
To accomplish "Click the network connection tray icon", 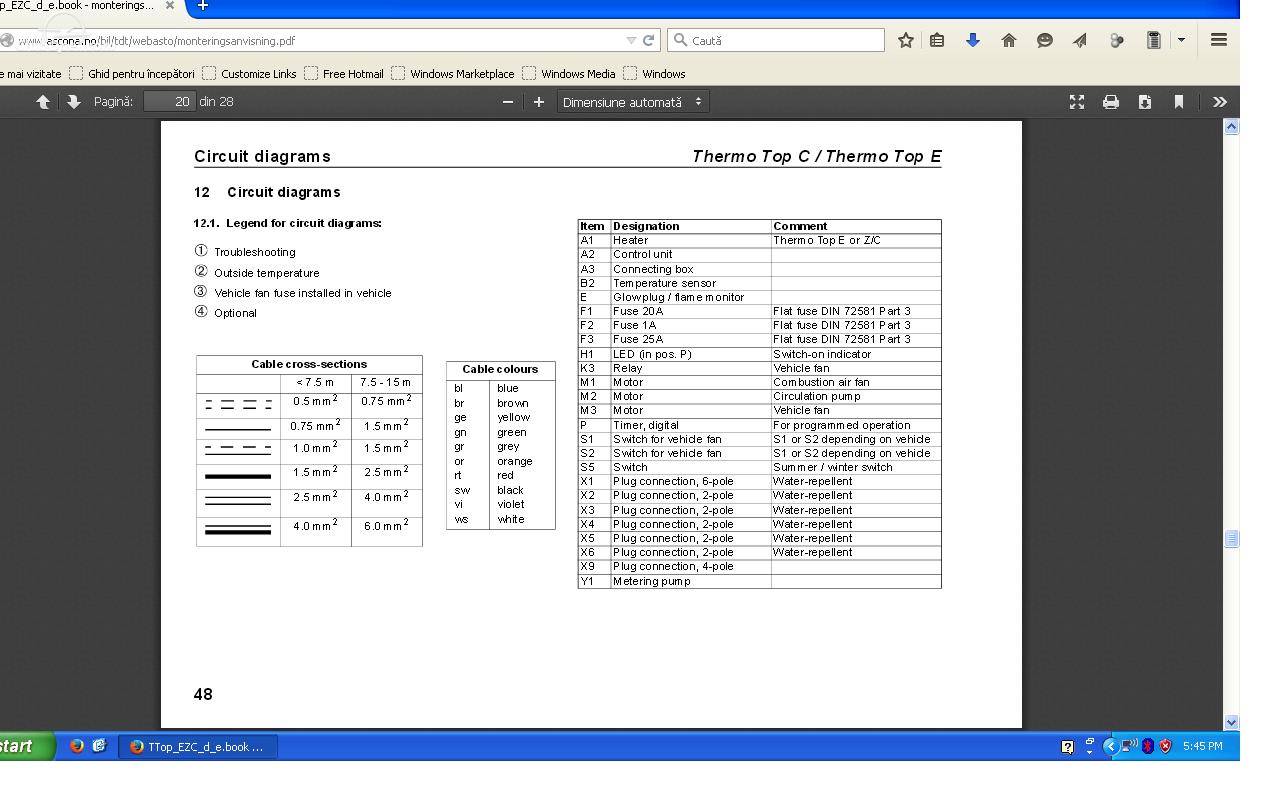I will tap(1129, 746).
